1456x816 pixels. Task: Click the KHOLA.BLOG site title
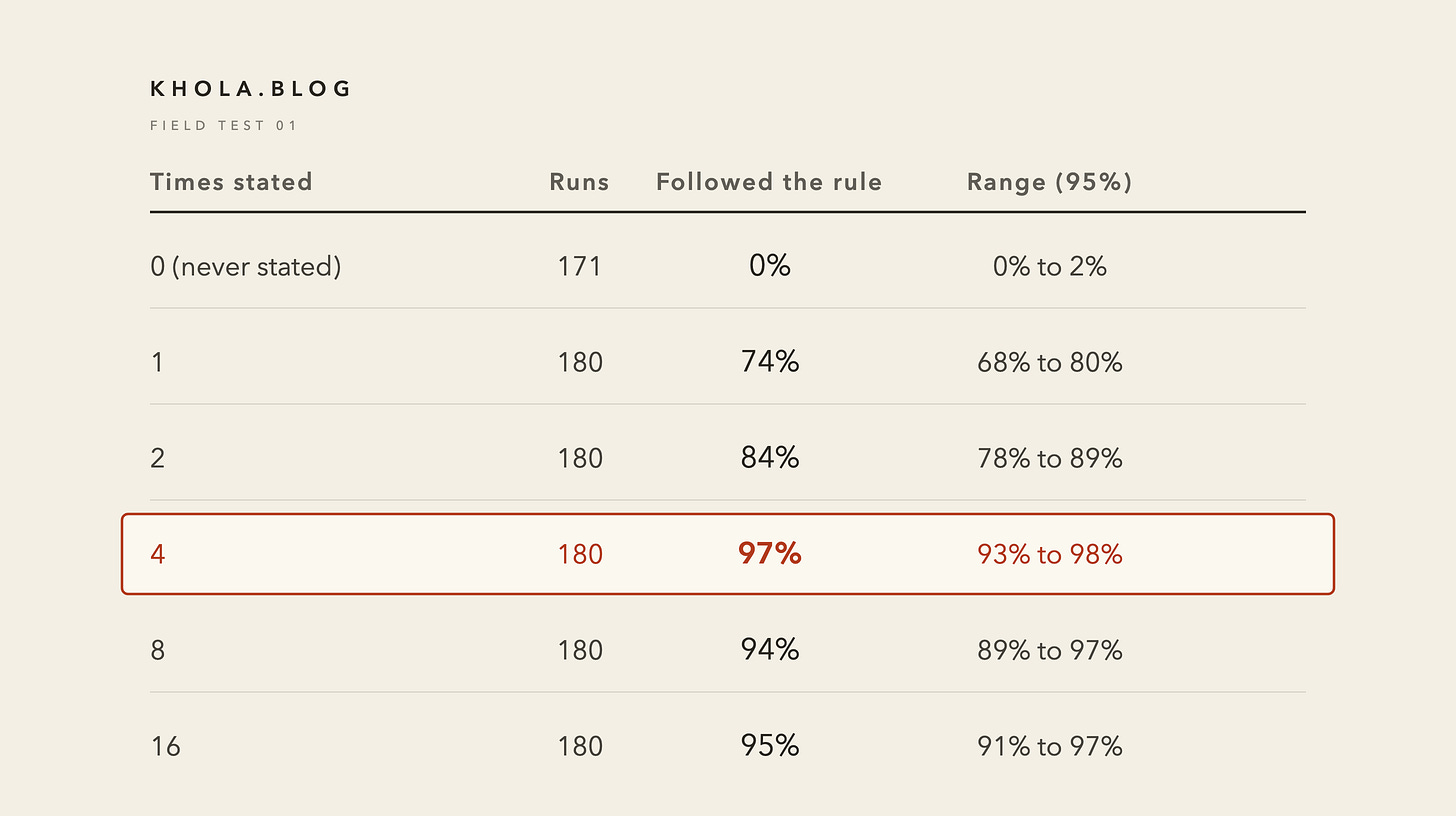(x=250, y=89)
